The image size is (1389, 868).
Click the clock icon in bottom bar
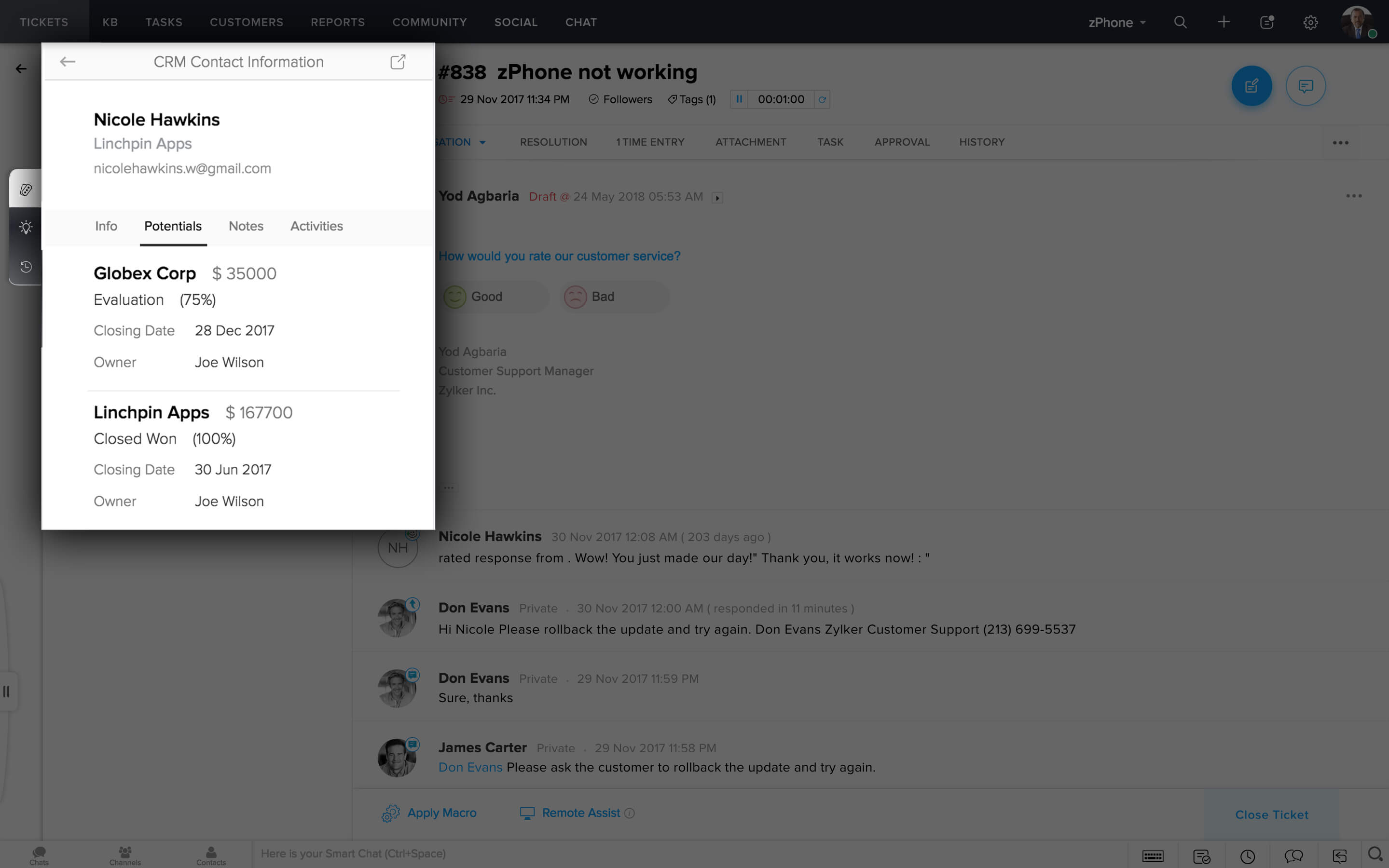[1247, 856]
